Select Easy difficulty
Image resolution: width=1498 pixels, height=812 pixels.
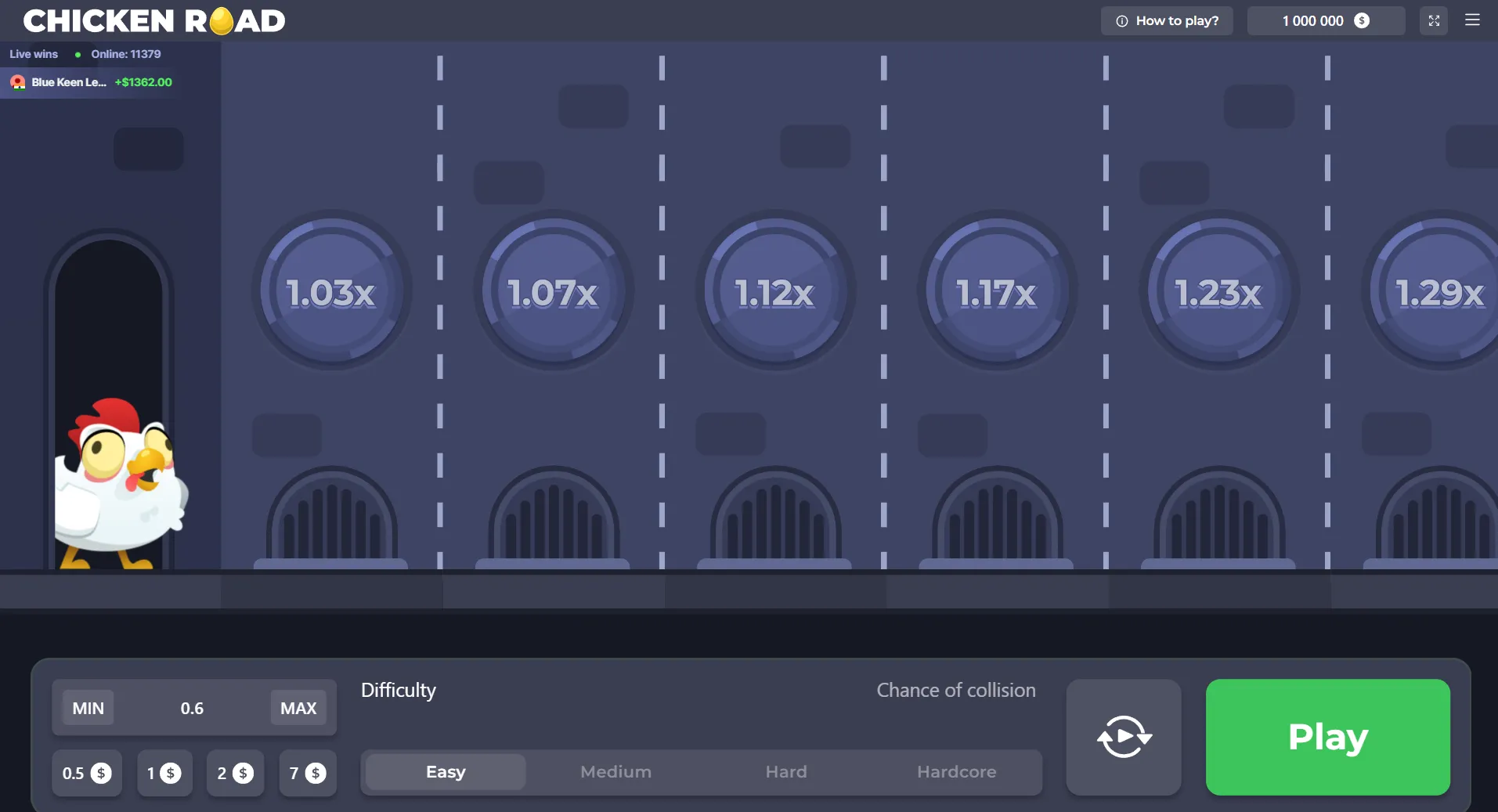point(446,772)
